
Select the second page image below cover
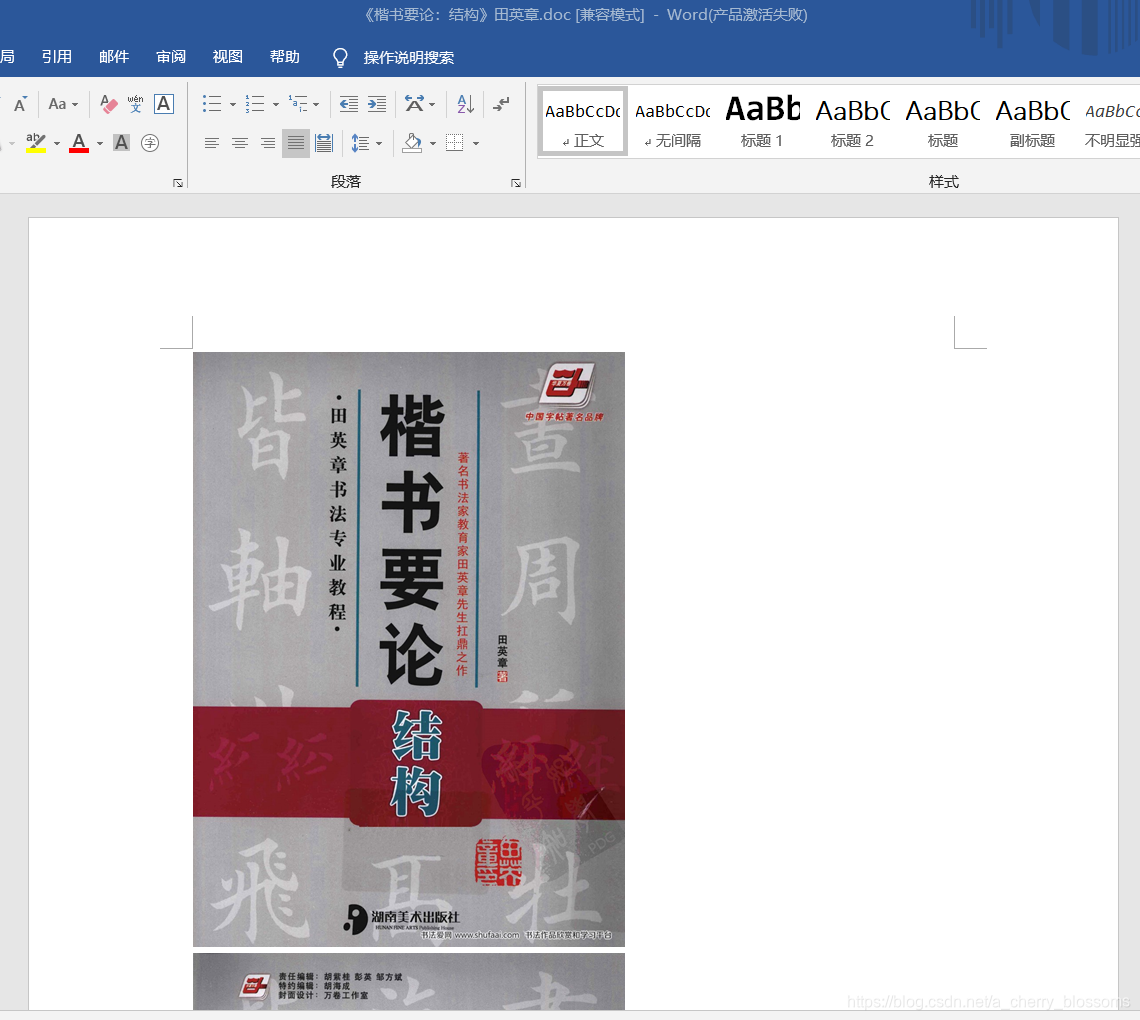click(x=409, y=981)
